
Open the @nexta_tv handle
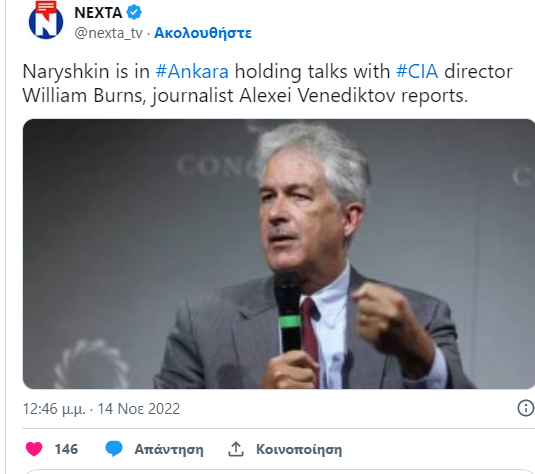point(109,33)
